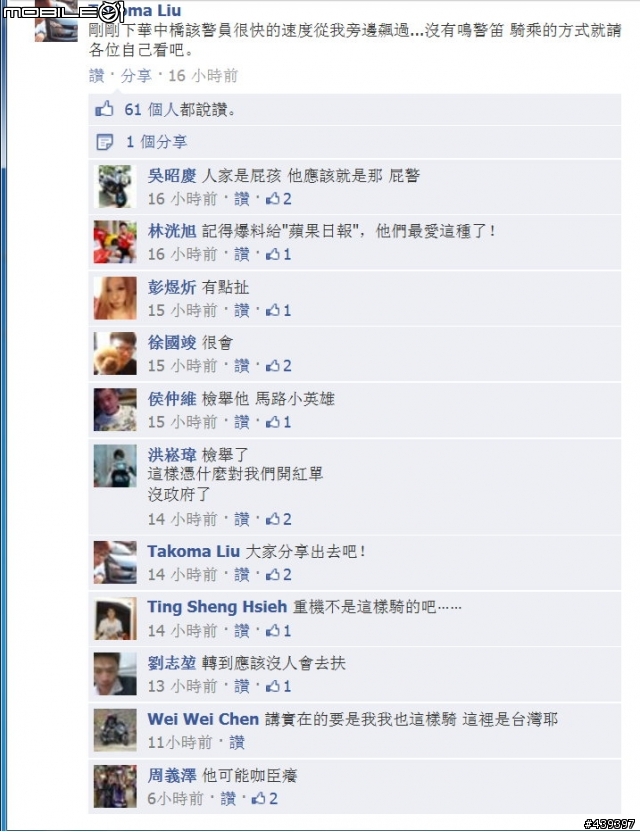Image resolution: width=640 pixels, height=832 pixels.
Task: Share the post via 分享 link
Action: click(x=136, y=76)
